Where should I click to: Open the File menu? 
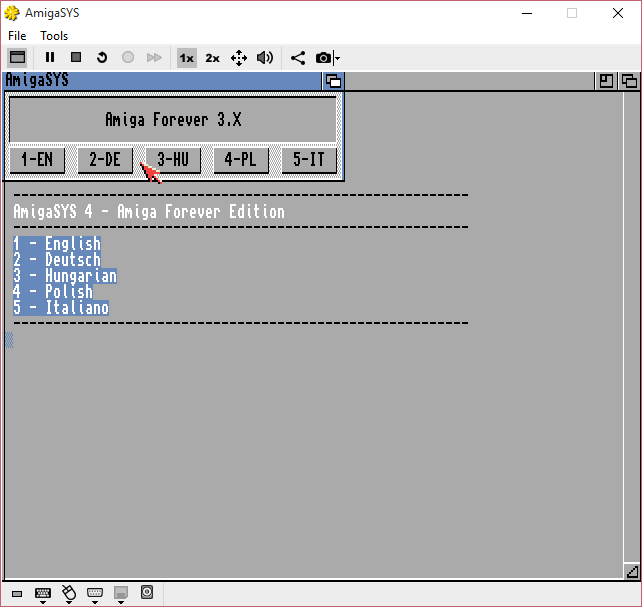coord(17,36)
